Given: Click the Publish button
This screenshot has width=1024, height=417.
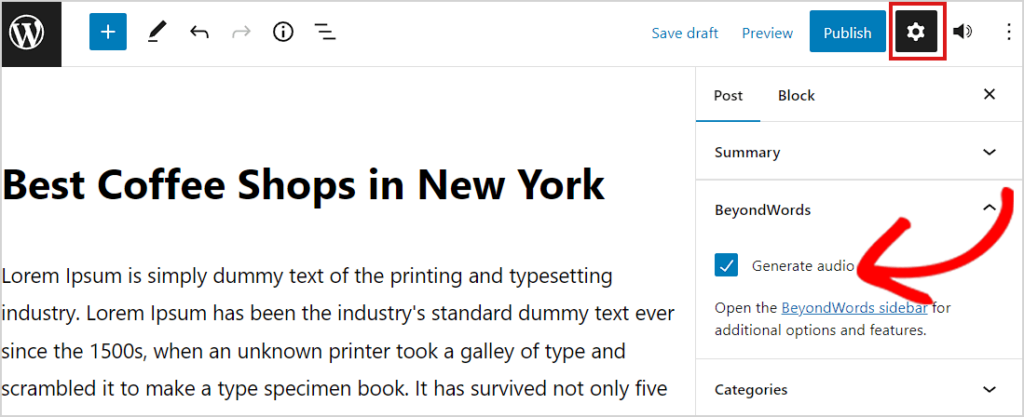Looking at the screenshot, I should coord(847,33).
